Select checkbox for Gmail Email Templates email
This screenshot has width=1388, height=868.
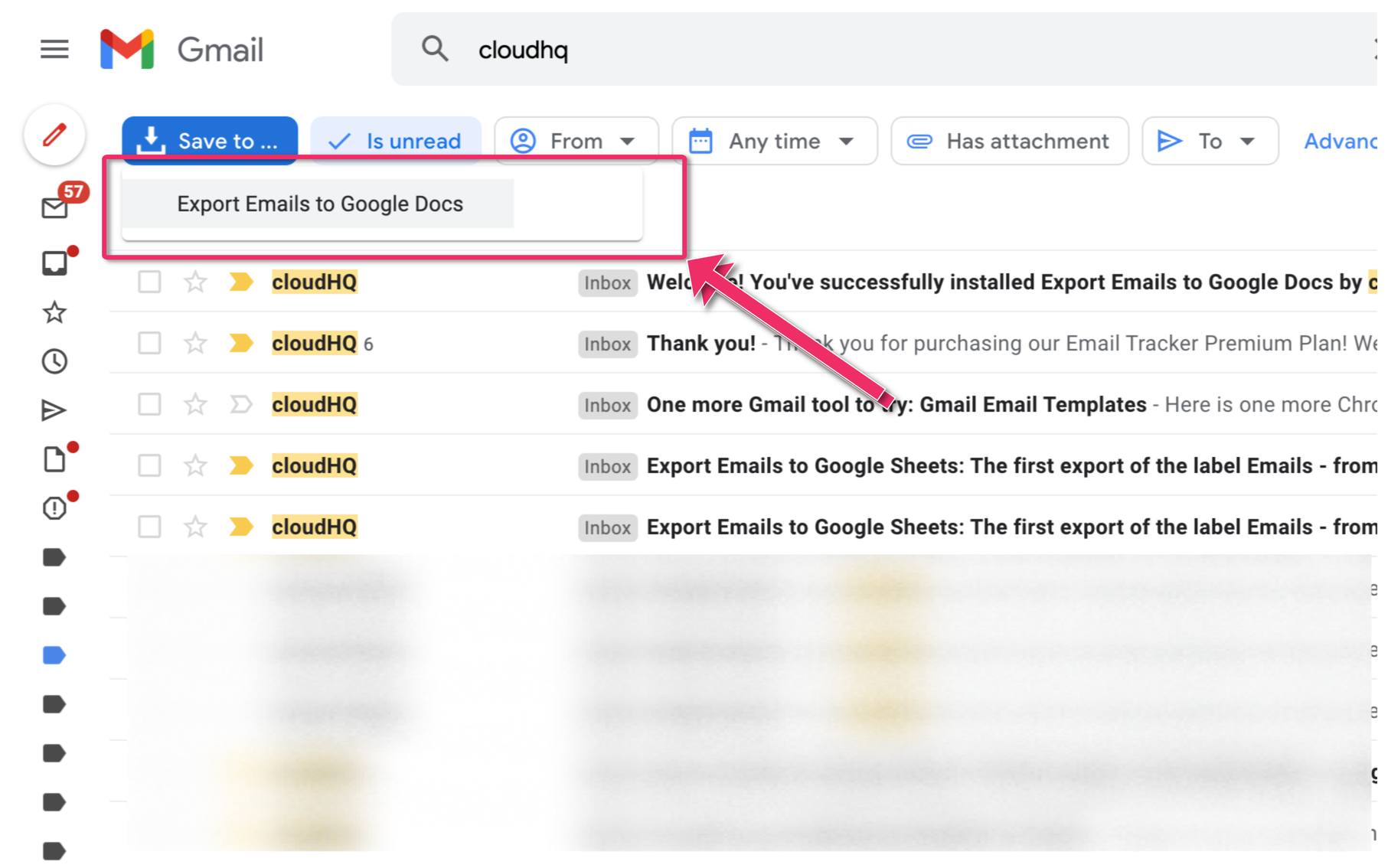coord(149,404)
